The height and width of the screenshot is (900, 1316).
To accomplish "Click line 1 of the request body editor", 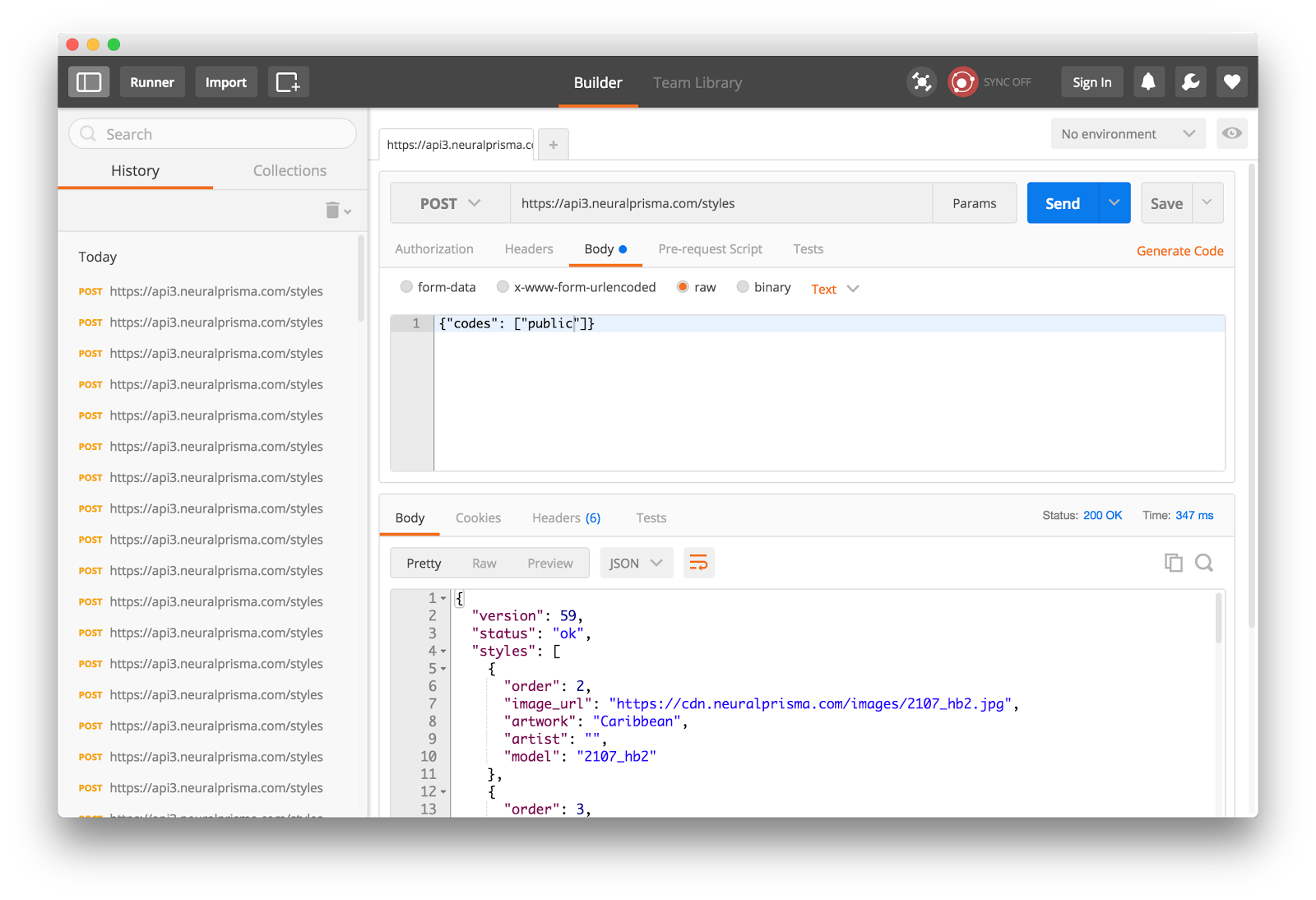I will click(x=829, y=324).
